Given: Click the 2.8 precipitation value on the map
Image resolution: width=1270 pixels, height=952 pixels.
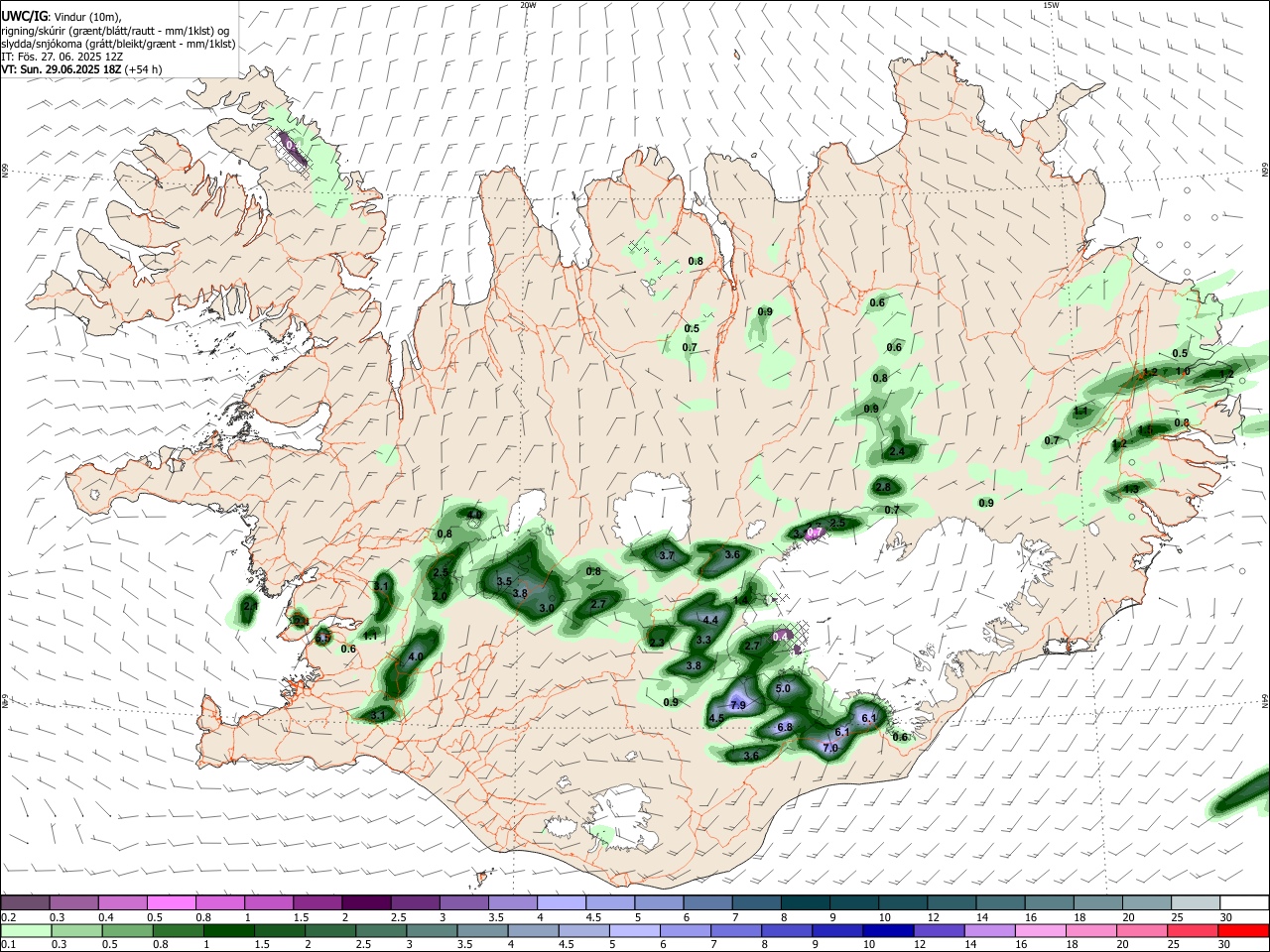Looking at the screenshot, I should (882, 487).
